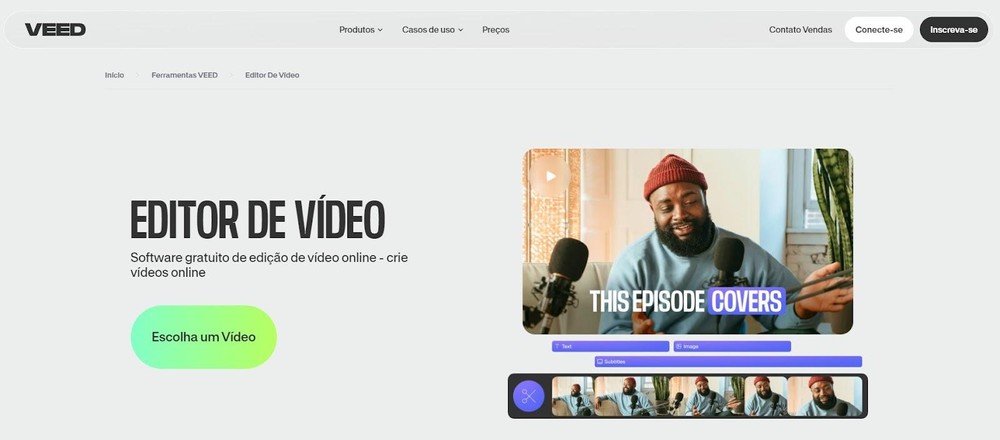Click the THIS EPISODE COVERS caption

[x=686, y=301]
